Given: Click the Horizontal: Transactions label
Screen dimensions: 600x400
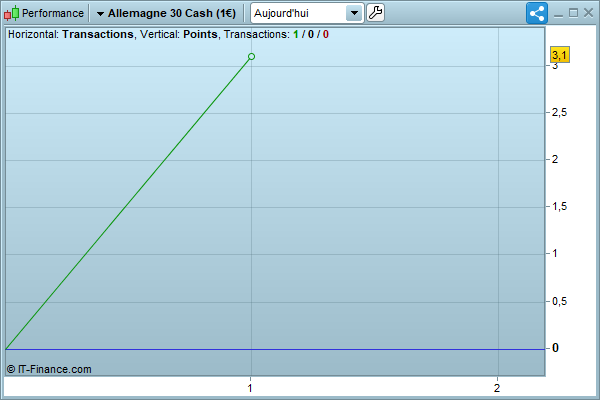Looking at the screenshot, I should click(x=71, y=34).
